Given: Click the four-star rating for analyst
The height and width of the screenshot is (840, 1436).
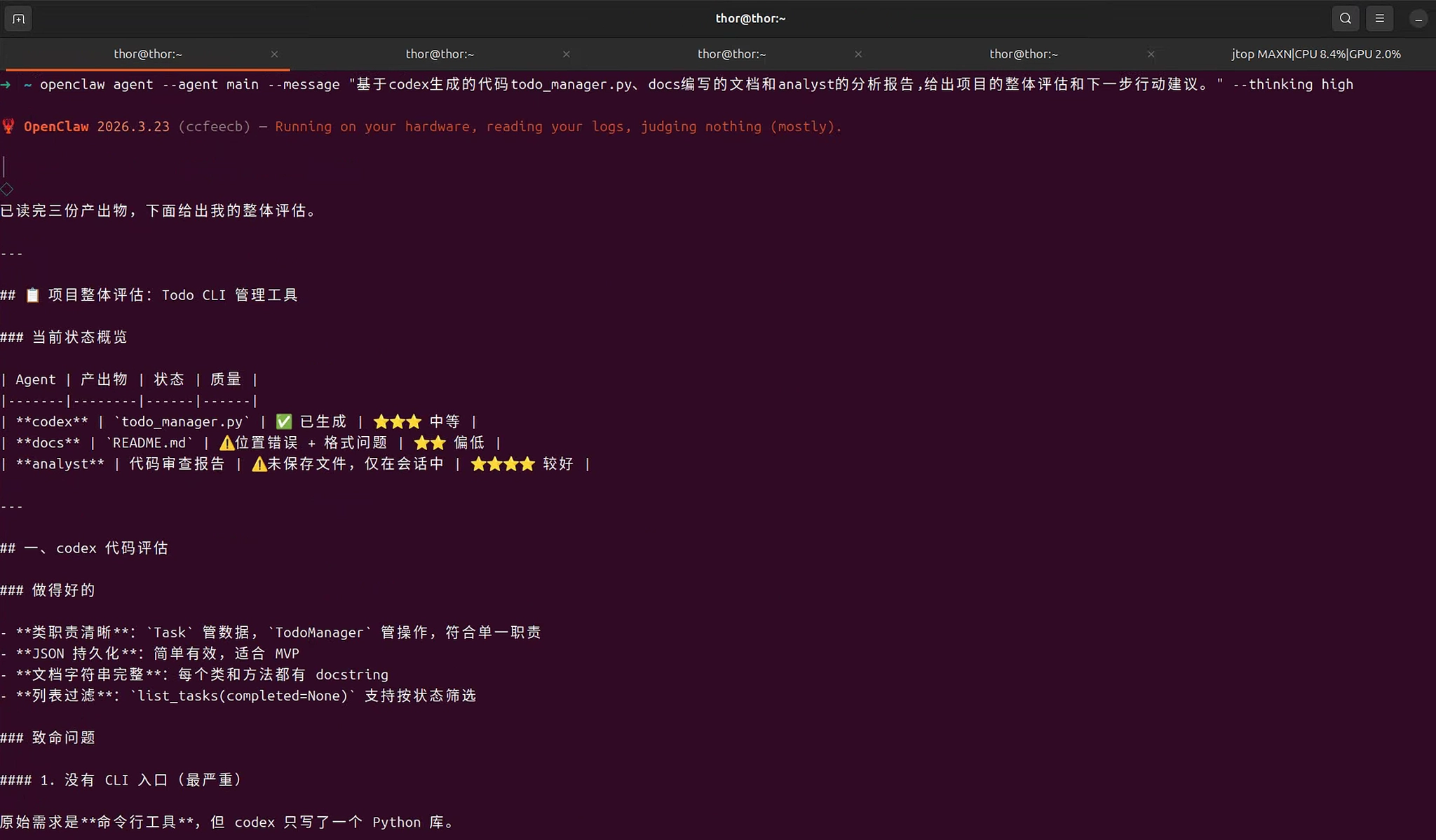Looking at the screenshot, I should point(502,464).
